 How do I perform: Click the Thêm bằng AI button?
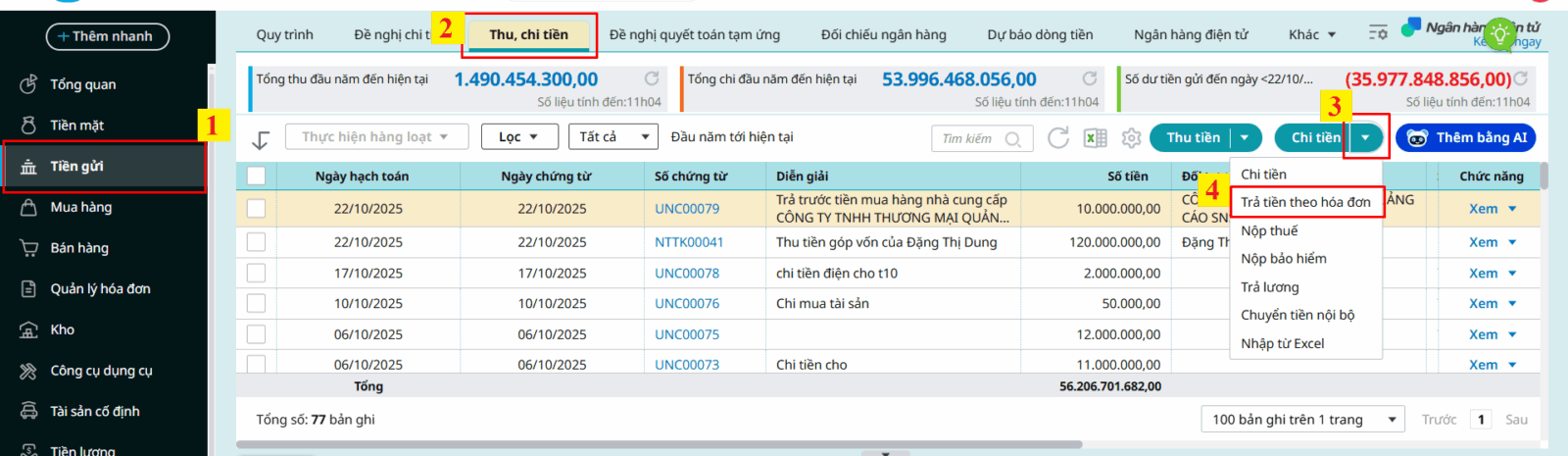click(1466, 138)
